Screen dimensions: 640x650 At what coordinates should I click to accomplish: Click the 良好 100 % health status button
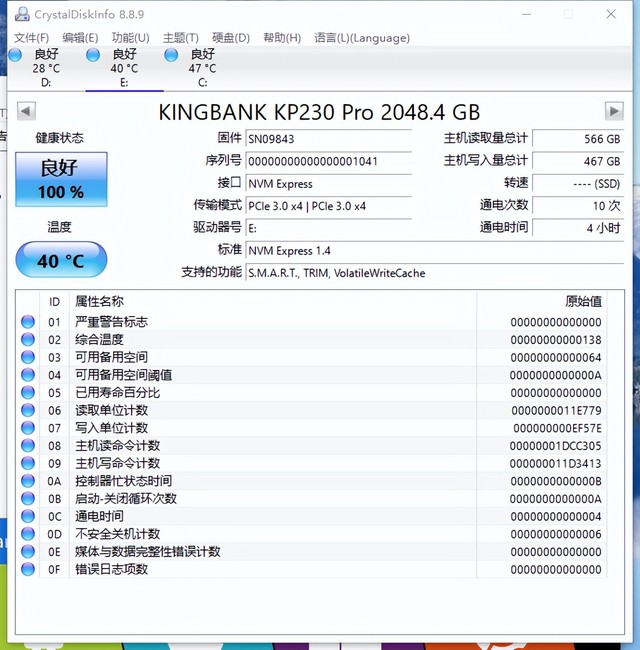61,179
